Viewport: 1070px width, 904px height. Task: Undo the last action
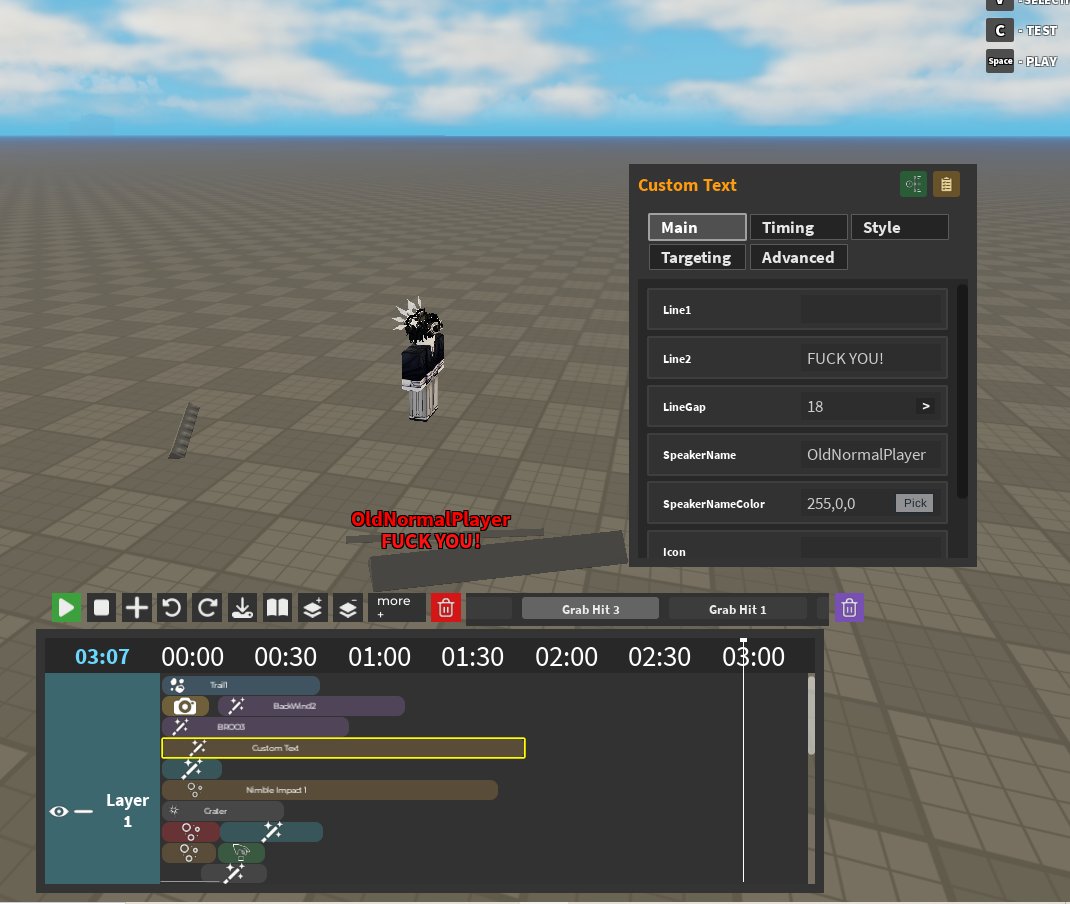point(172,607)
